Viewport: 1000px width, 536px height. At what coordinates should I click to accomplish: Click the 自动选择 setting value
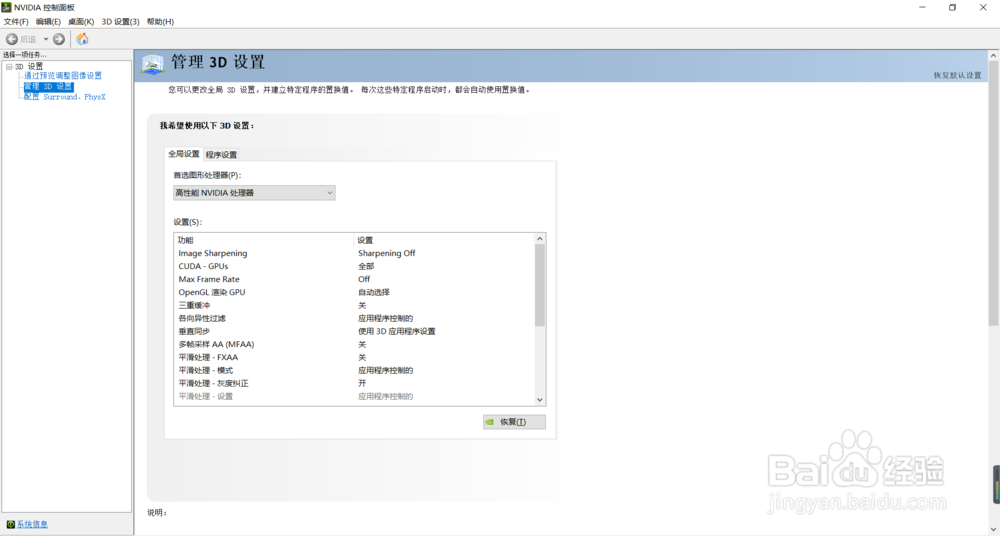click(374, 292)
